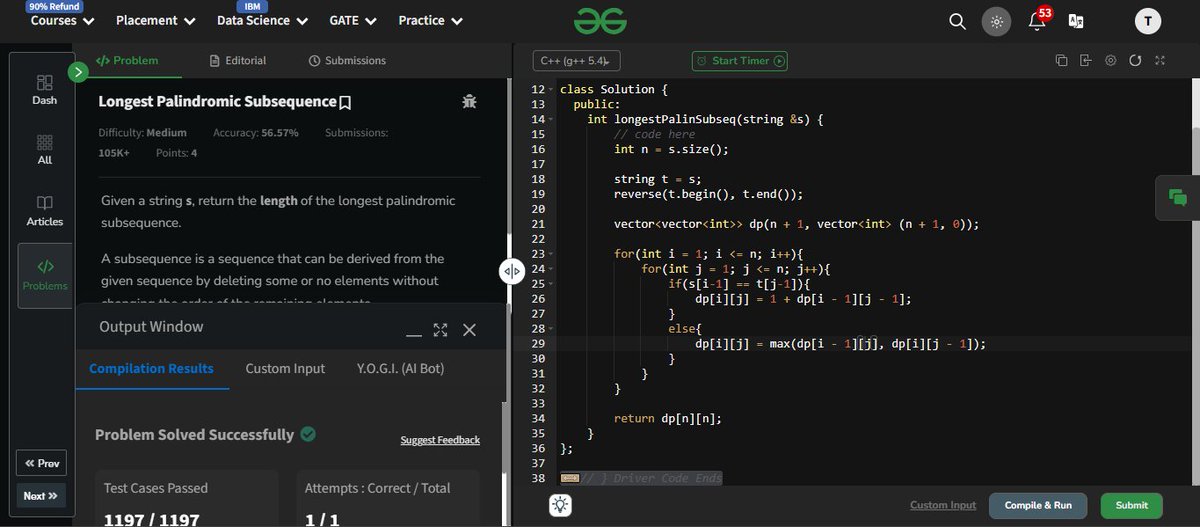Collapse the code fold arrow at line 14
1200x527 pixels.
pyautogui.click(x=551, y=119)
